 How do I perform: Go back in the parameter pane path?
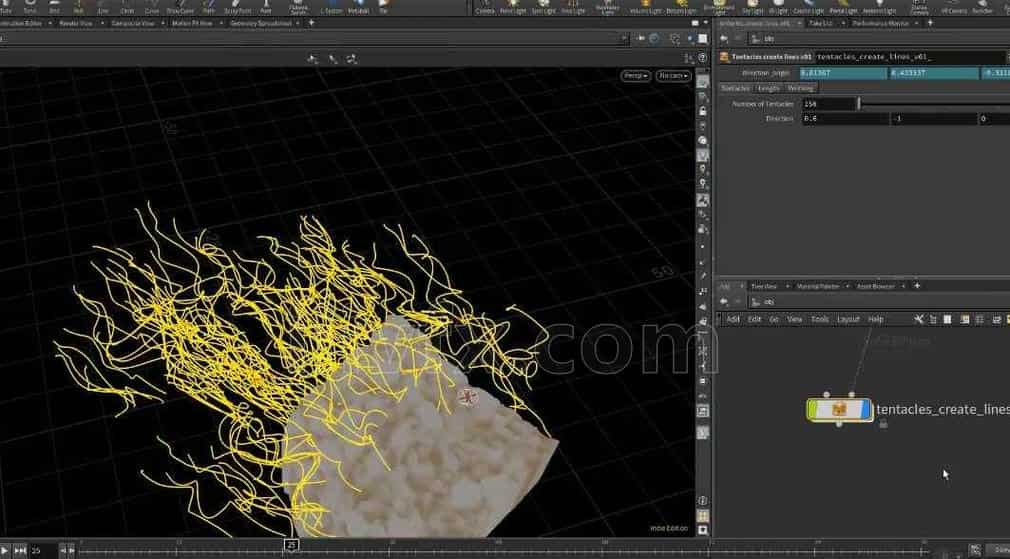point(724,39)
